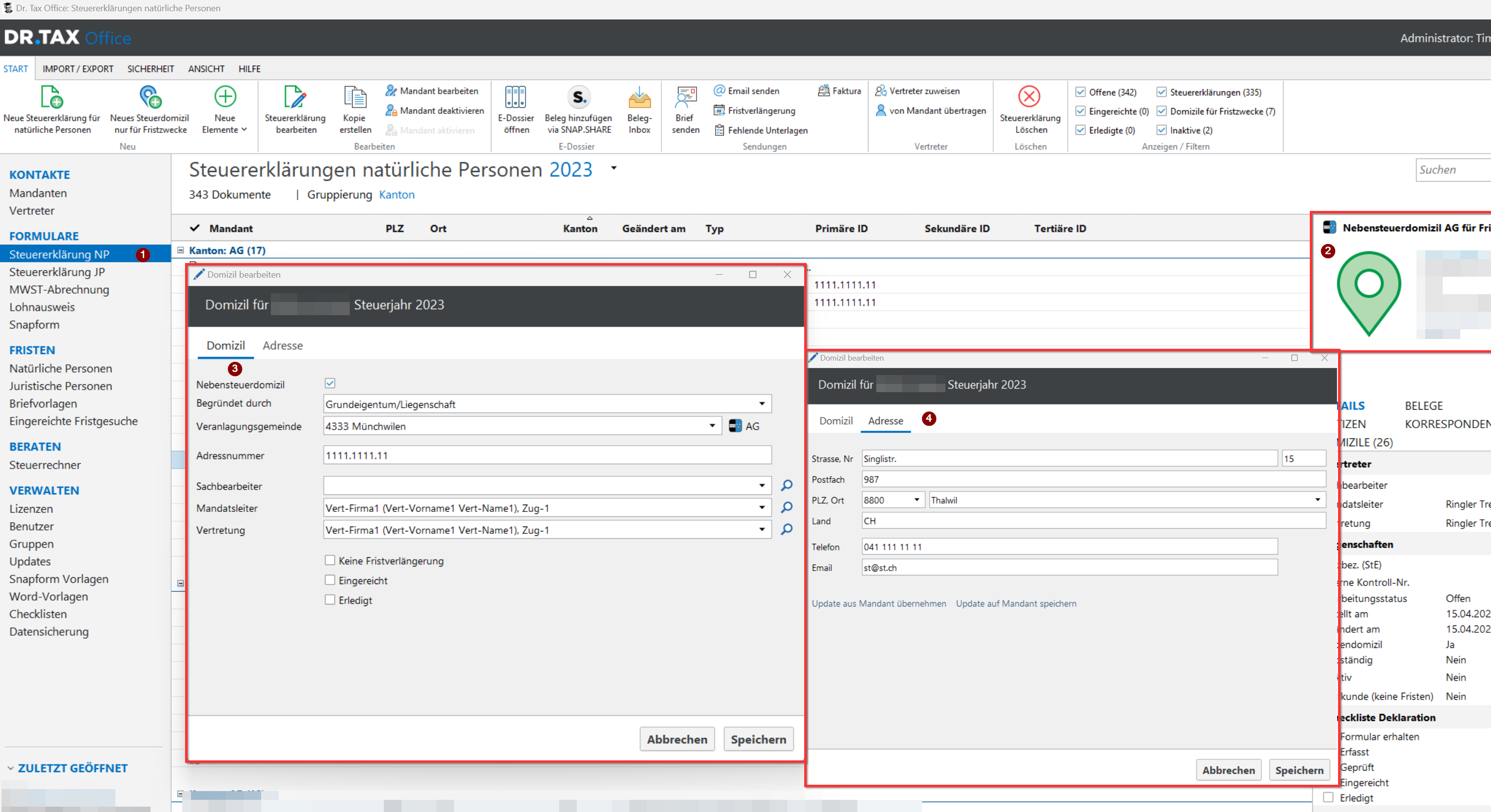
Task: Open the Begründet durch dropdown
Action: click(762, 404)
